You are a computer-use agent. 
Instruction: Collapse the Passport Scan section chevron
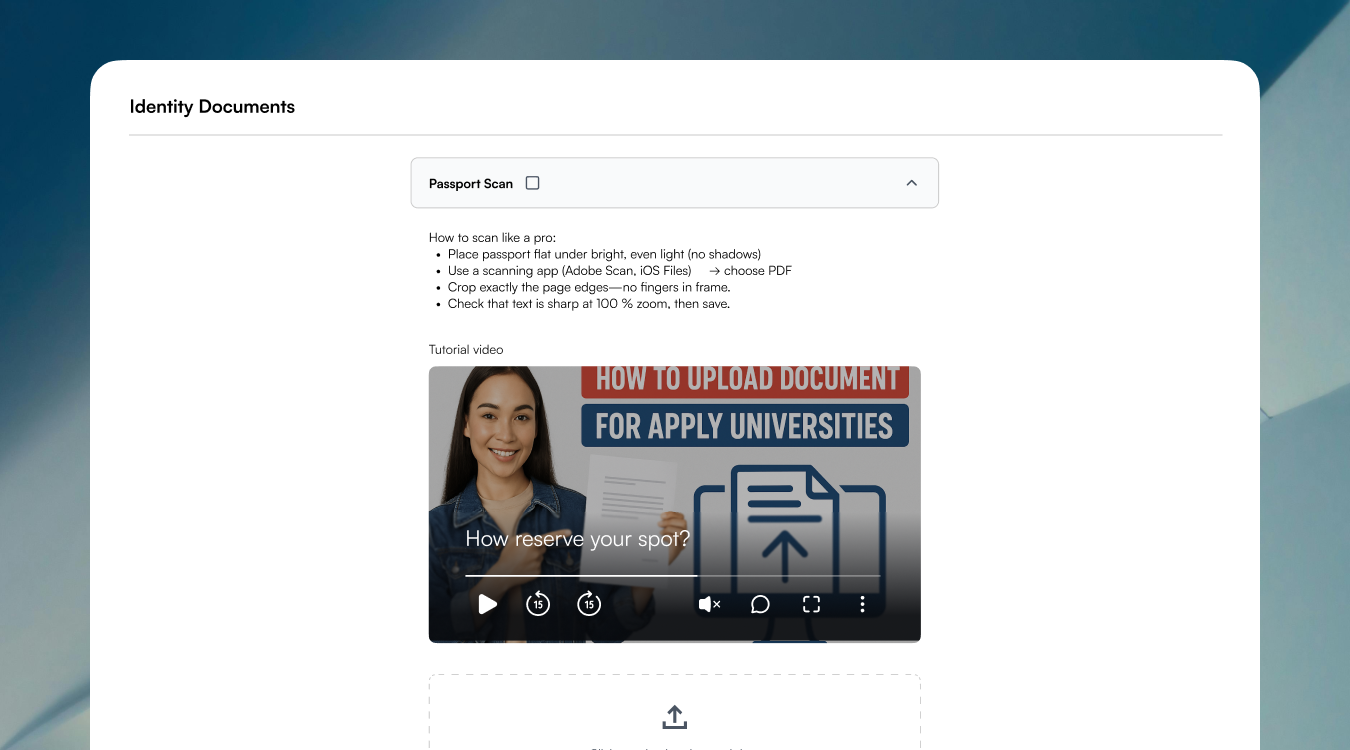pos(911,183)
